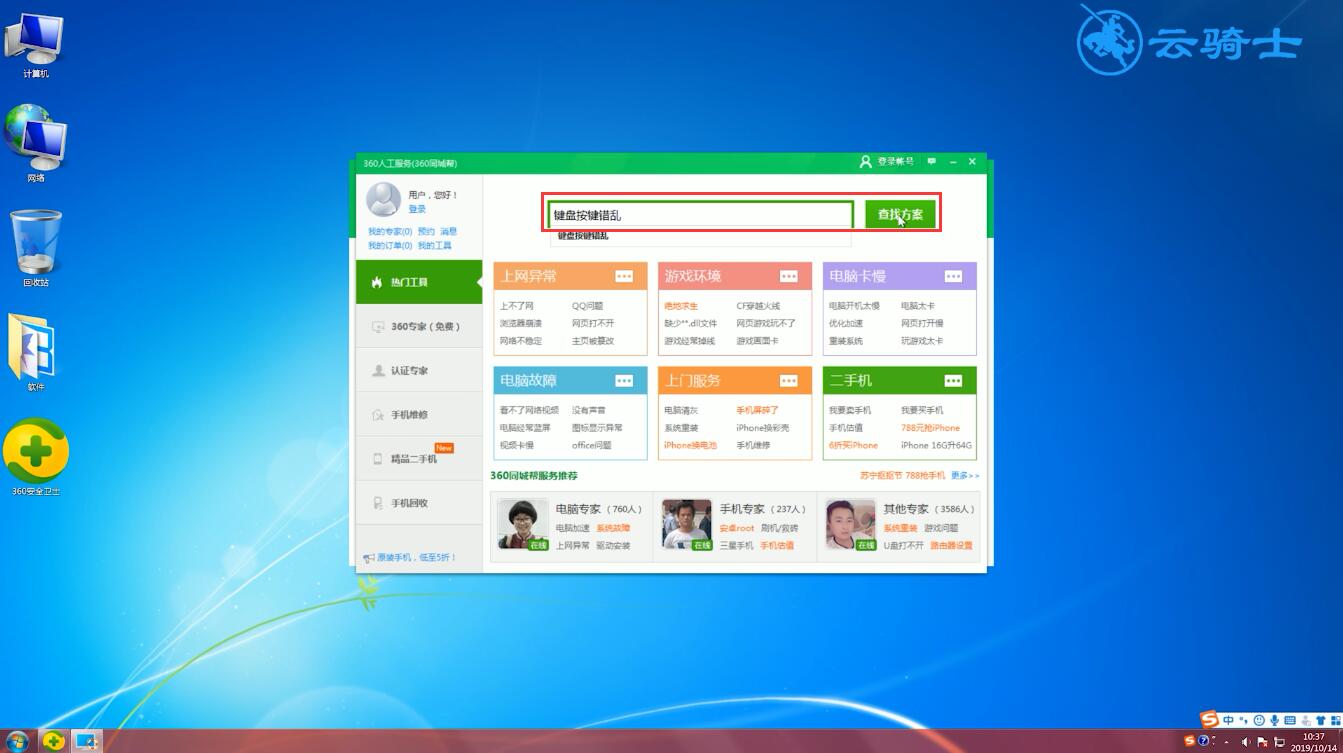
Task: Open the 手机维修 sidebar tab
Action: 419,414
